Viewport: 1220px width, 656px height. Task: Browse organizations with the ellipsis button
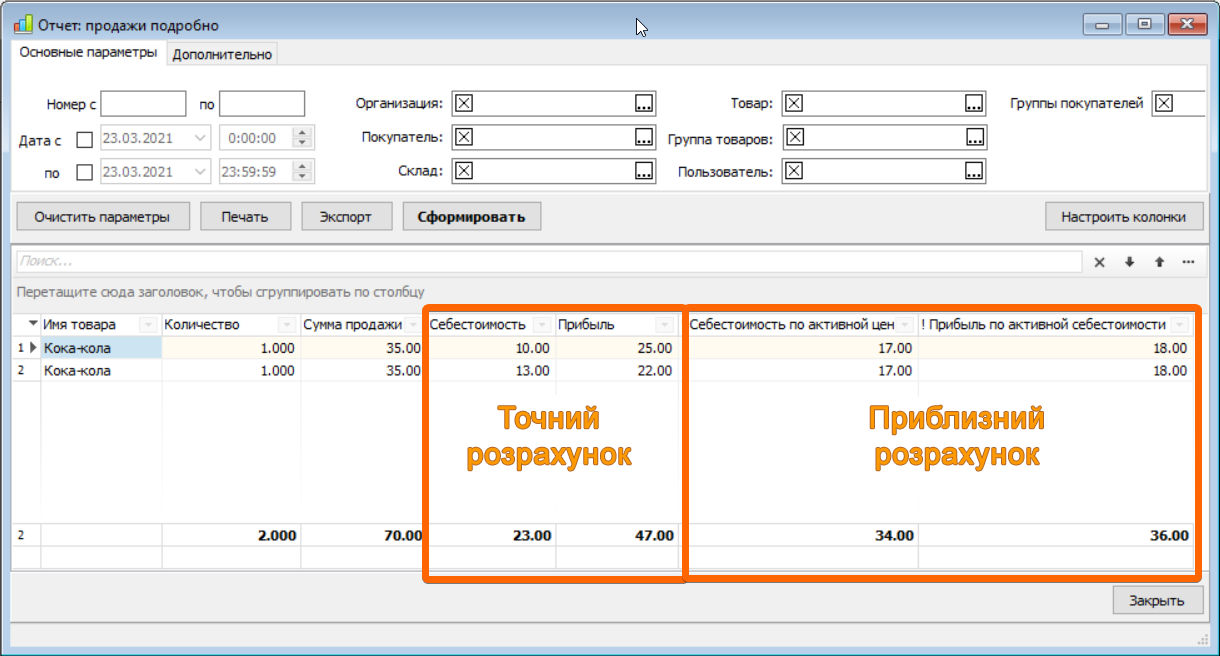pos(644,103)
